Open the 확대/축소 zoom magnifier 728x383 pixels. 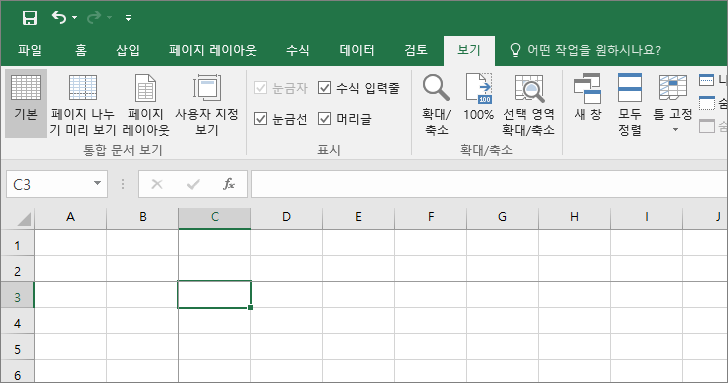pos(436,104)
